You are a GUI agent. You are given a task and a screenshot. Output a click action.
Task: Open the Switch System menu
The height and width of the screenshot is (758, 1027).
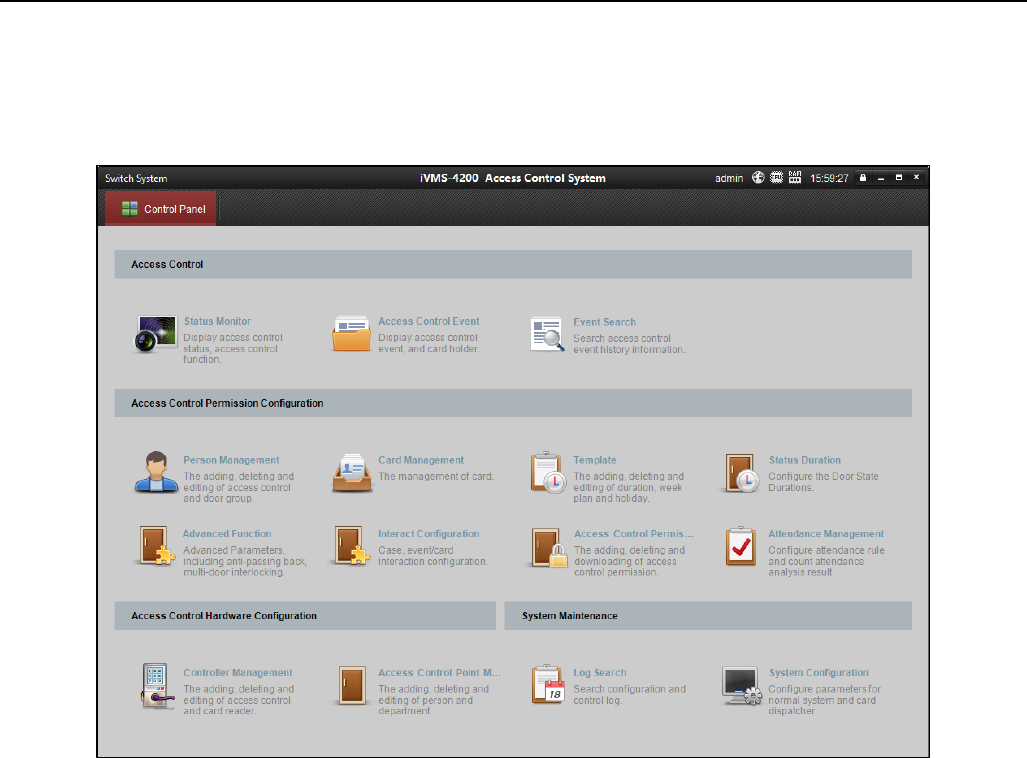pyautogui.click(x=136, y=178)
